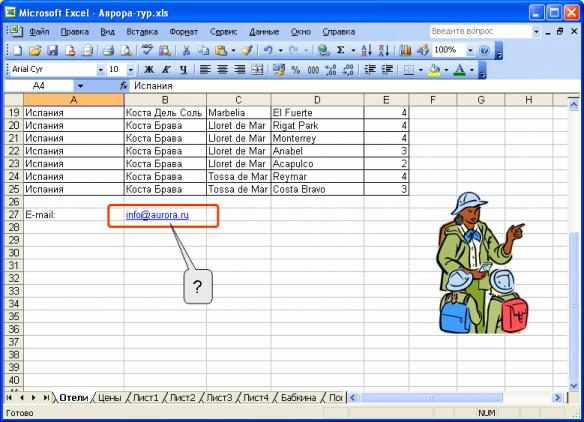
Task: Cut selection with the scissors icon
Action: pos(186,50)
